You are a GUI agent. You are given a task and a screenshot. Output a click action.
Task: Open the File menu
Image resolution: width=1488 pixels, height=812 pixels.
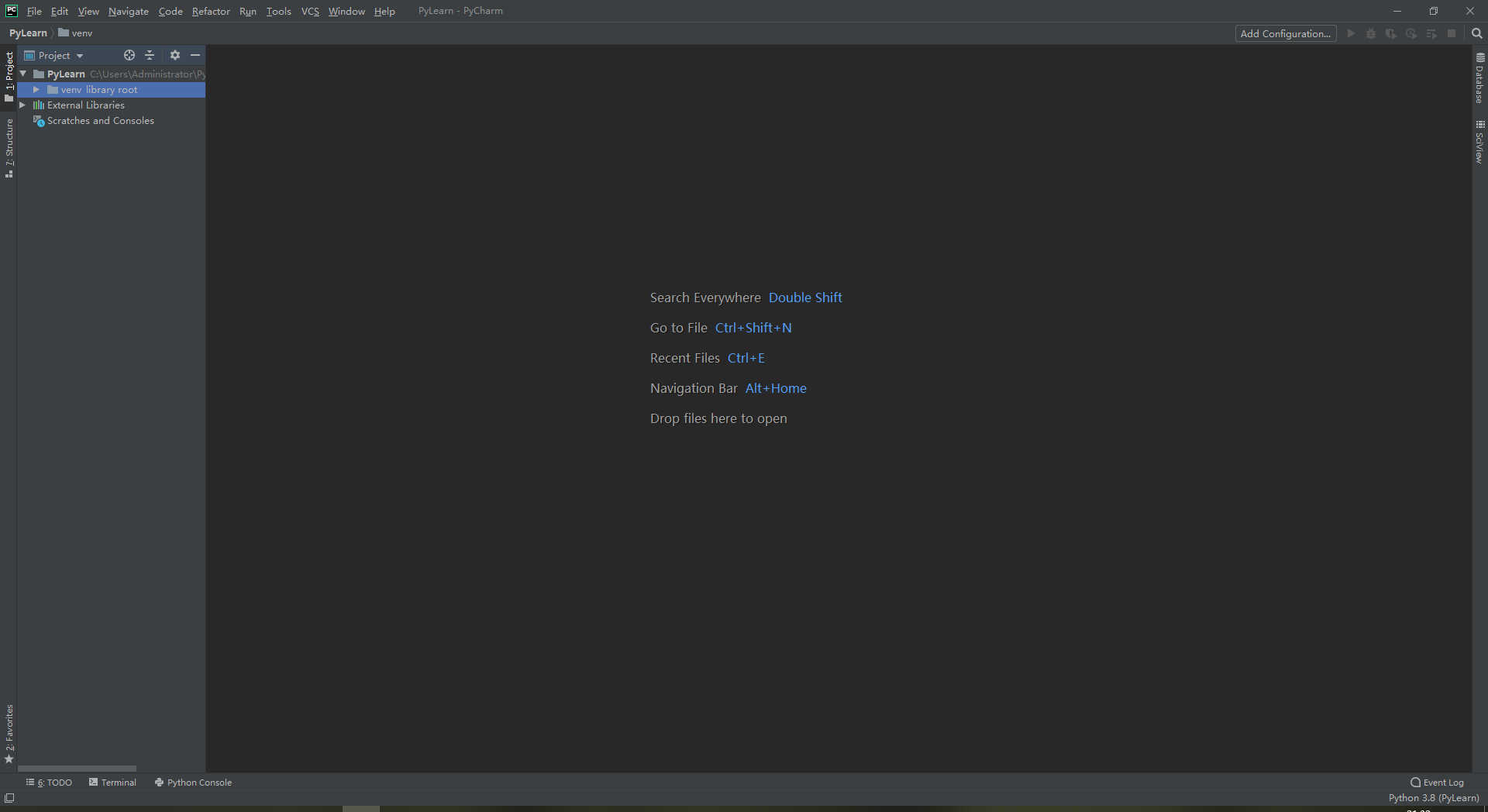pos(34,11)
